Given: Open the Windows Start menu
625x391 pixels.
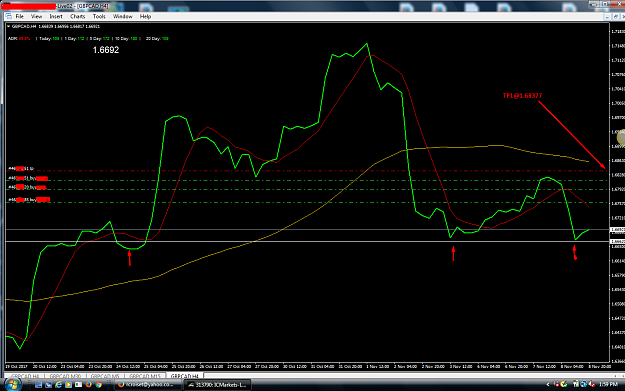Looking at the screenshot, I should (13, 385).
